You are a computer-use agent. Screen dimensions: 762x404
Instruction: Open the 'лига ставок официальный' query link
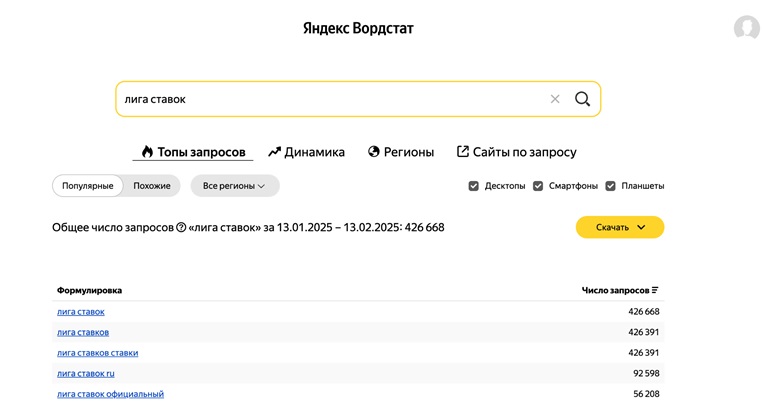(110, 394)
